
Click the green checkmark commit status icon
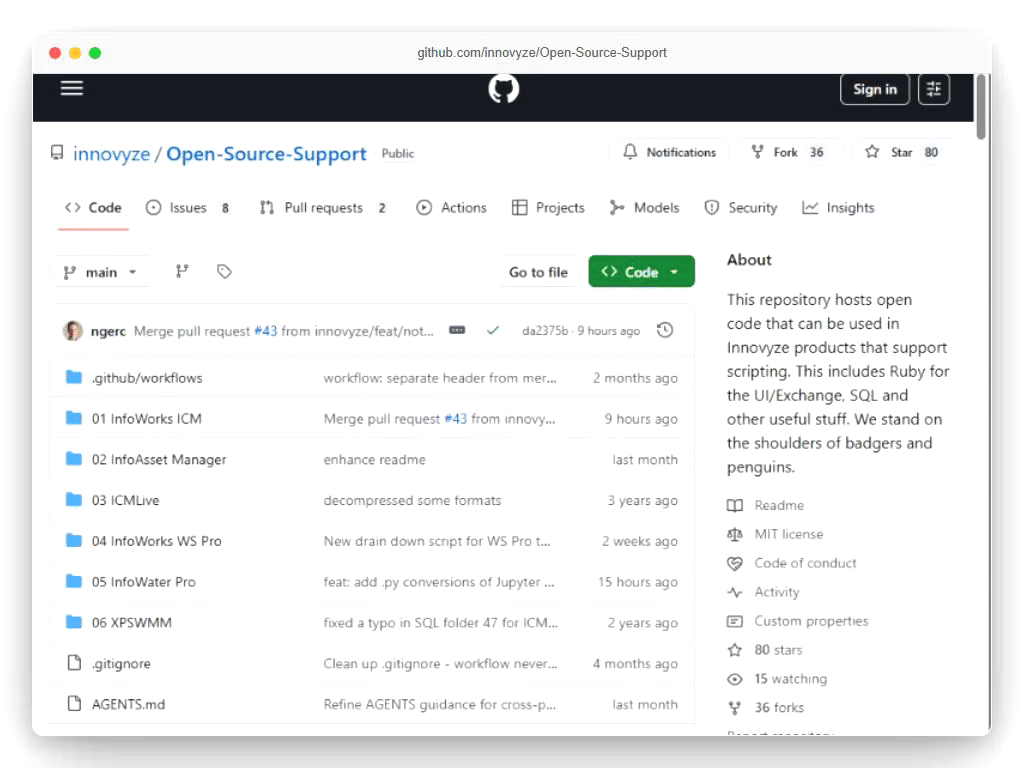pos(492,330)
